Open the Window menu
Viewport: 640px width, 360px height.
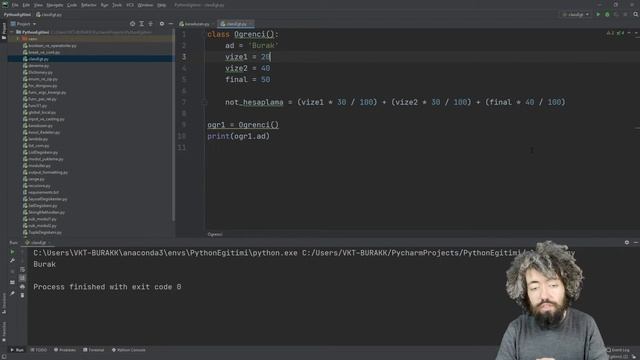(145, 5)
